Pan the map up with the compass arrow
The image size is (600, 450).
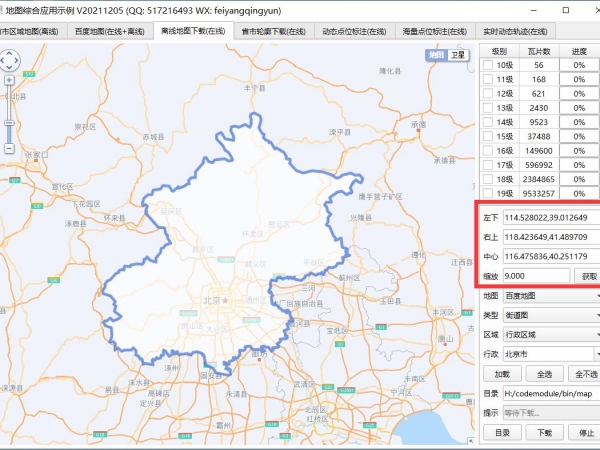(11, 52)
